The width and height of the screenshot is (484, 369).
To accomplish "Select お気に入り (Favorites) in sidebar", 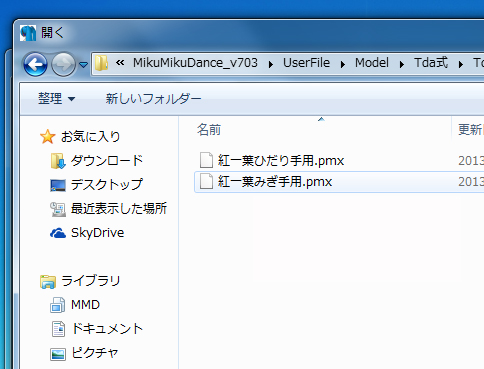I will (x=90, y=137).
